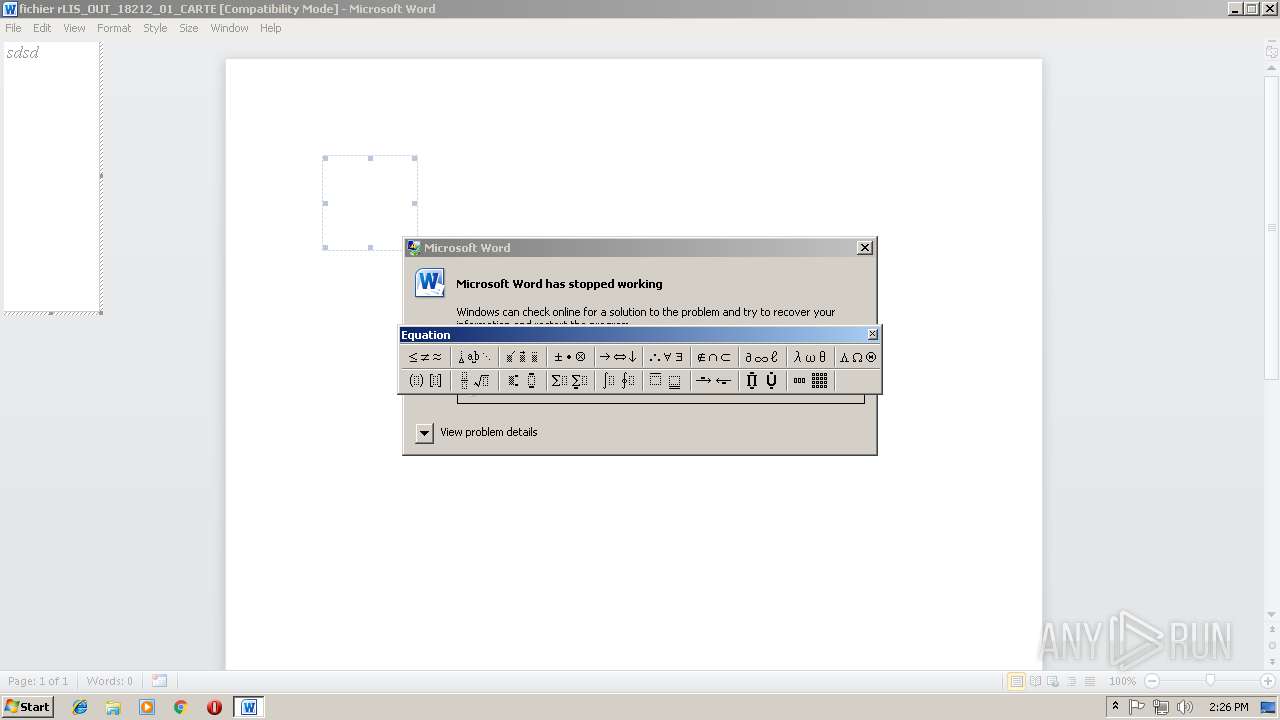The height and width of the screenshot is (720, 1280).
Task: Click the empty equation object box in the document
Action: point(370,203)
